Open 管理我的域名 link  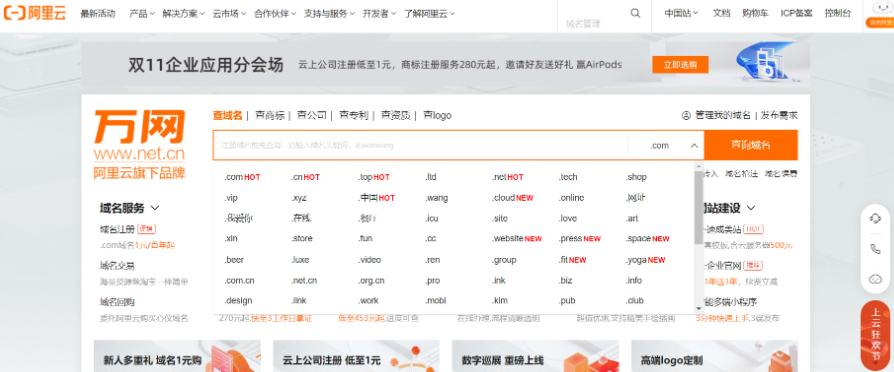pos(722,115)
